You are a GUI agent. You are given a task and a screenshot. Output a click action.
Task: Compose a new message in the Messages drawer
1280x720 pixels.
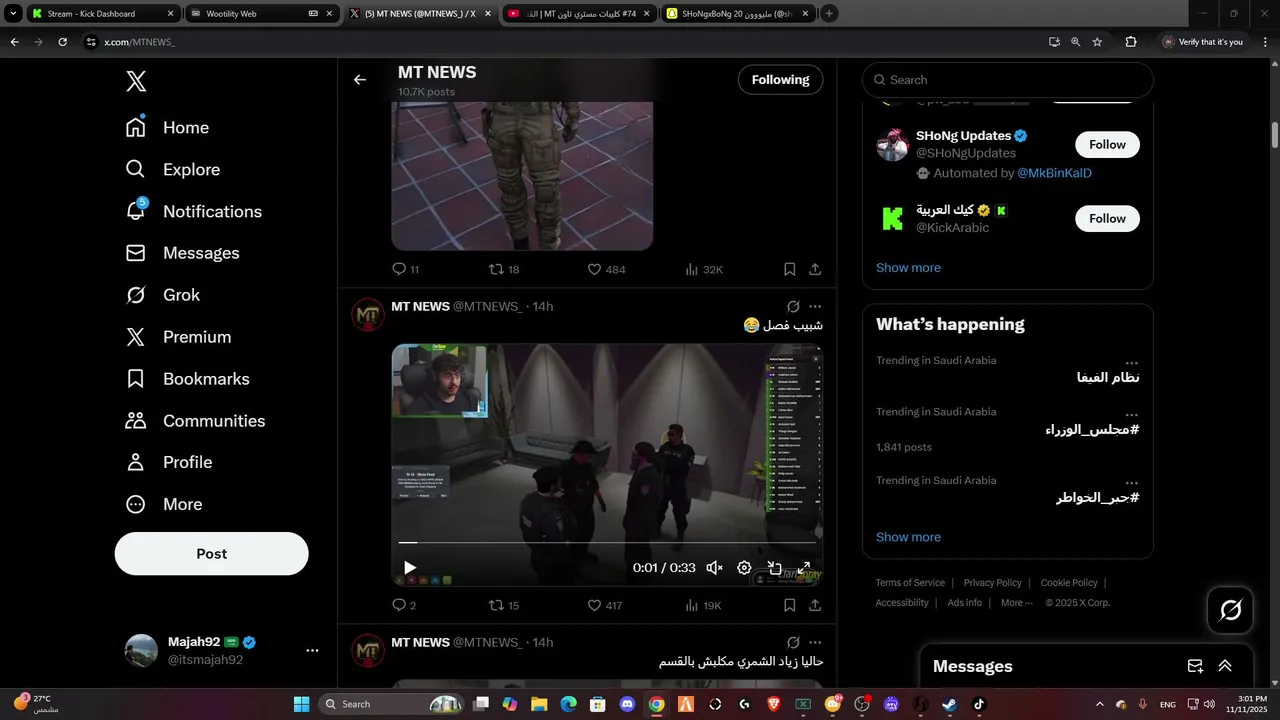(x=1195, y=666)
